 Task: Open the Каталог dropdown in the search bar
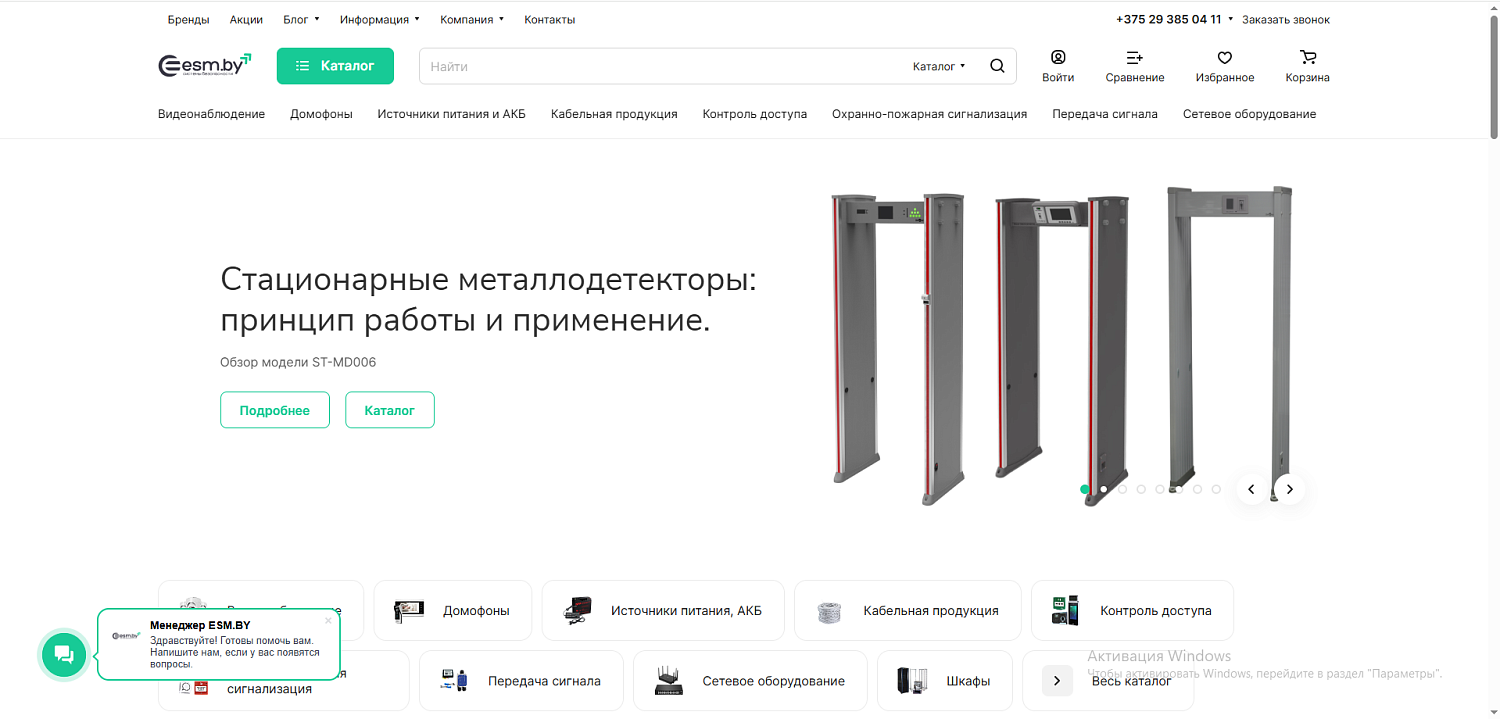tap(938, 66)
